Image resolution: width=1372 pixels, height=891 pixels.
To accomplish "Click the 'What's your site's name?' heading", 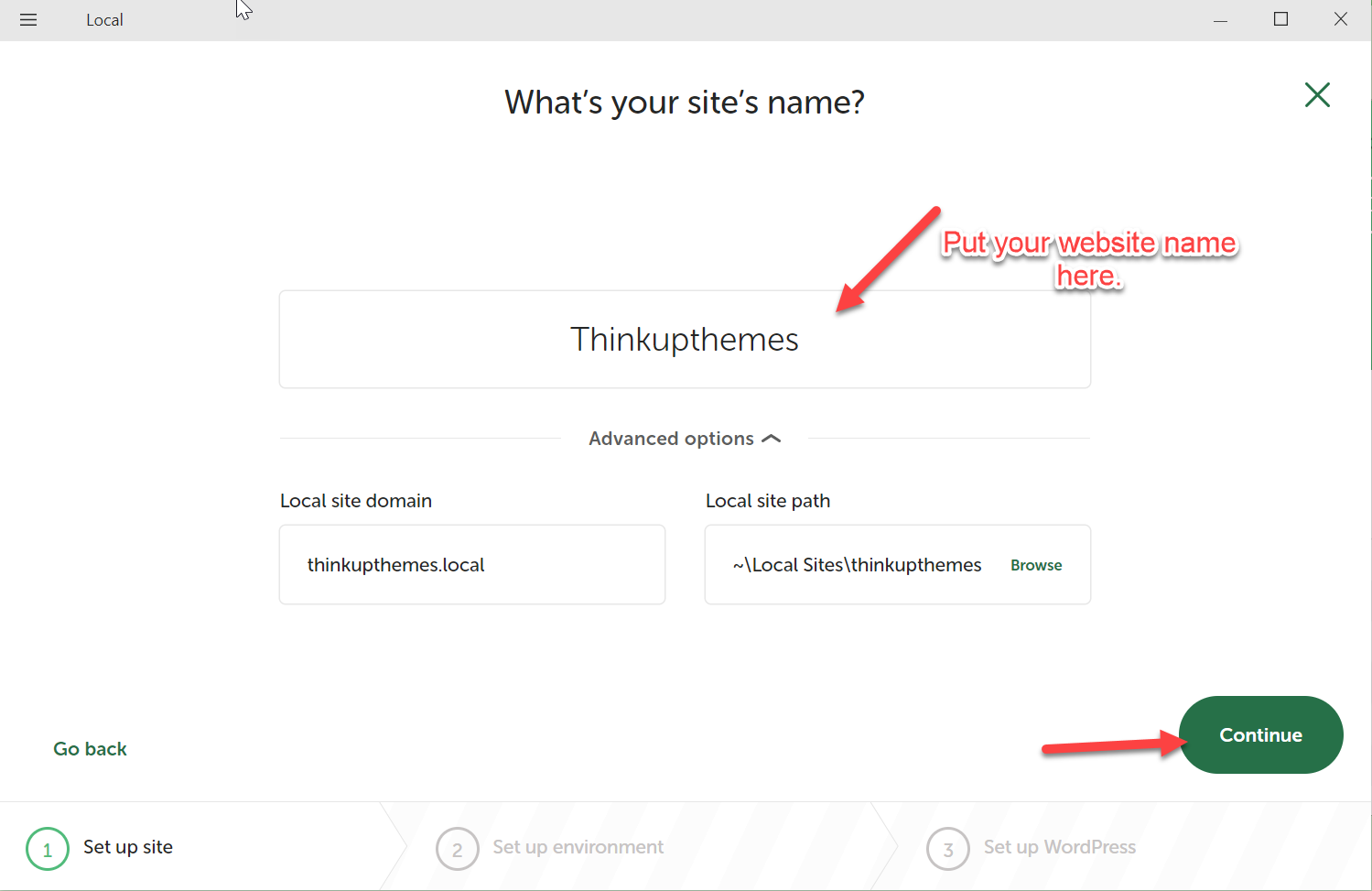I will pos(685,103).
